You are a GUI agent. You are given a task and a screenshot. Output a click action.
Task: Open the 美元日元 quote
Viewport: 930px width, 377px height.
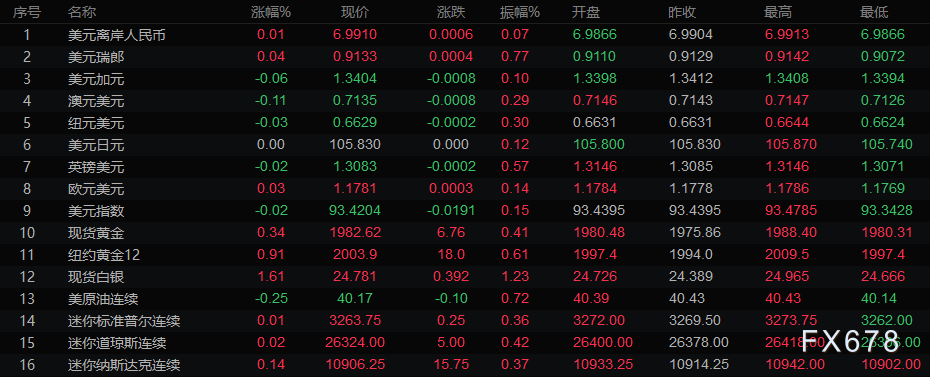[x=465, y=145]
